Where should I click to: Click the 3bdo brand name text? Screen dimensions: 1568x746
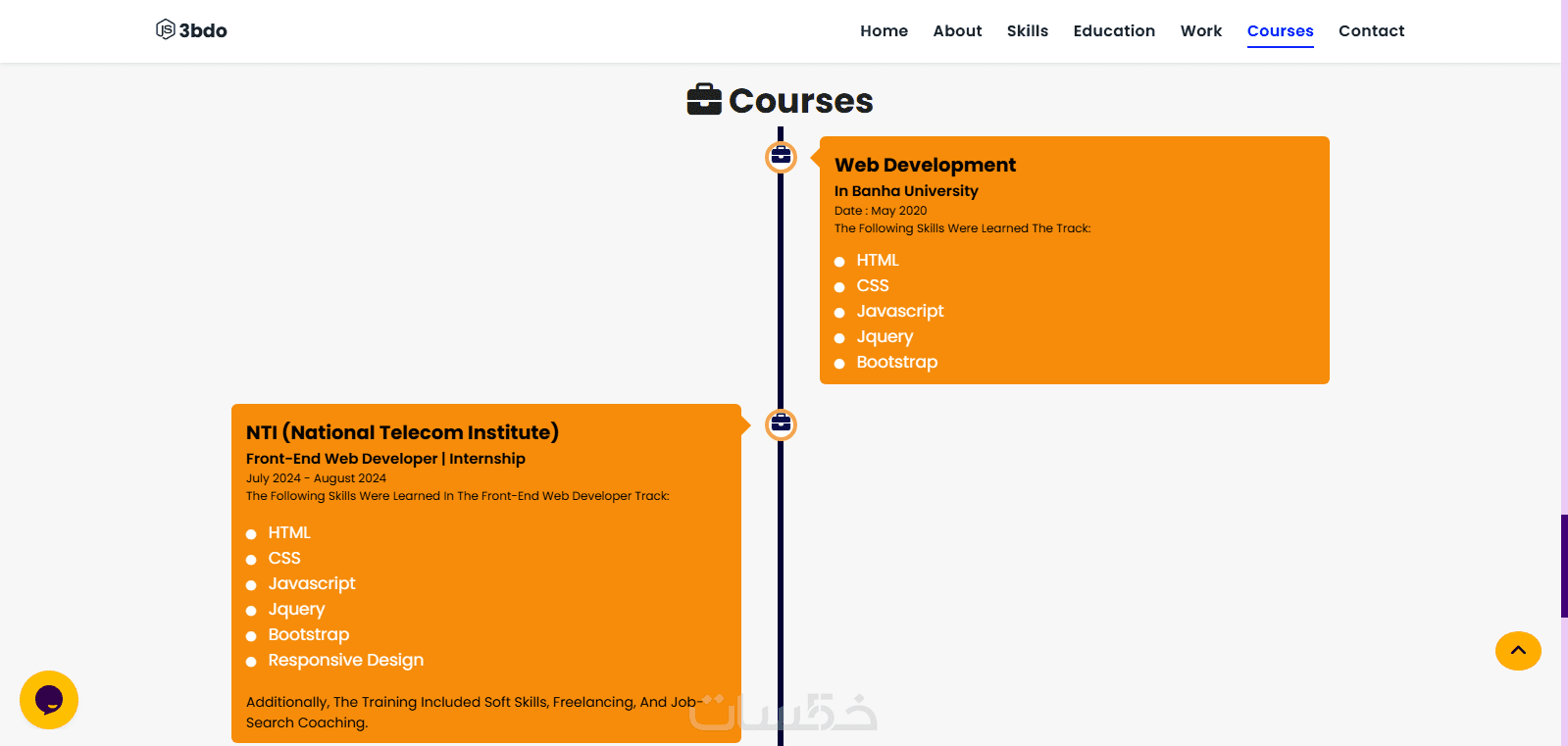click(203, 30)
